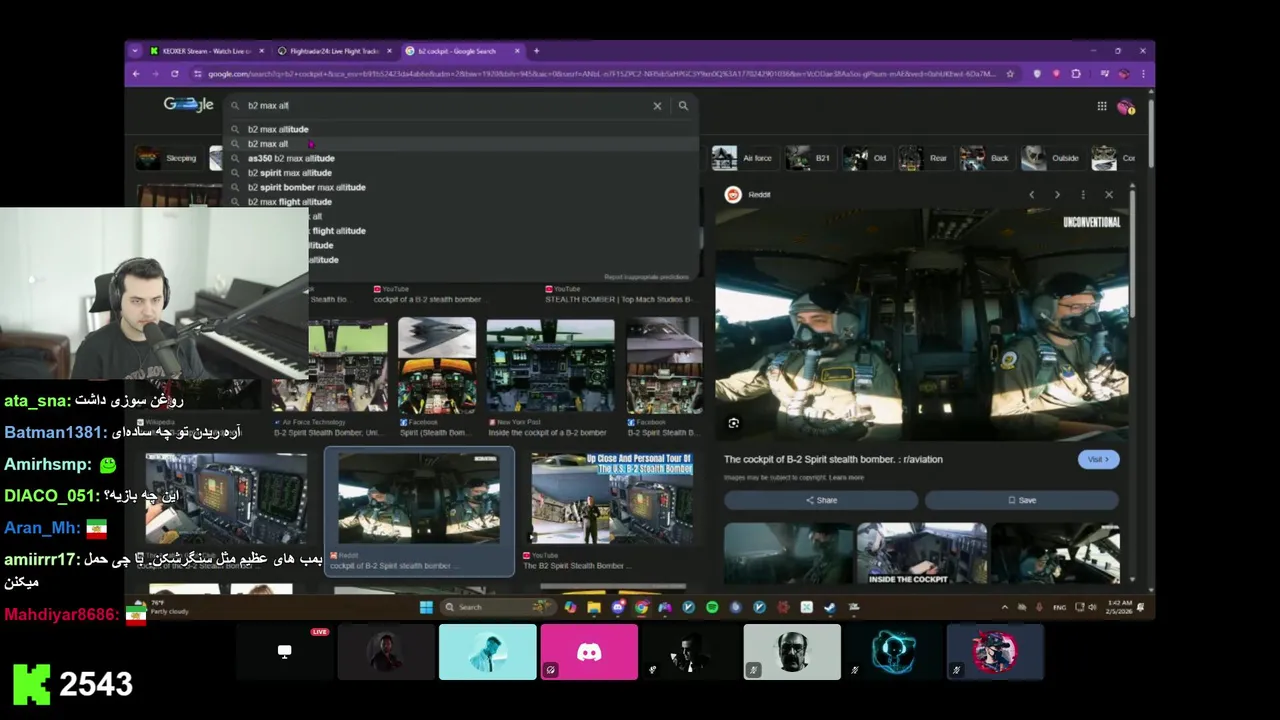Open File Explorer from taskbar

(594, 607)
